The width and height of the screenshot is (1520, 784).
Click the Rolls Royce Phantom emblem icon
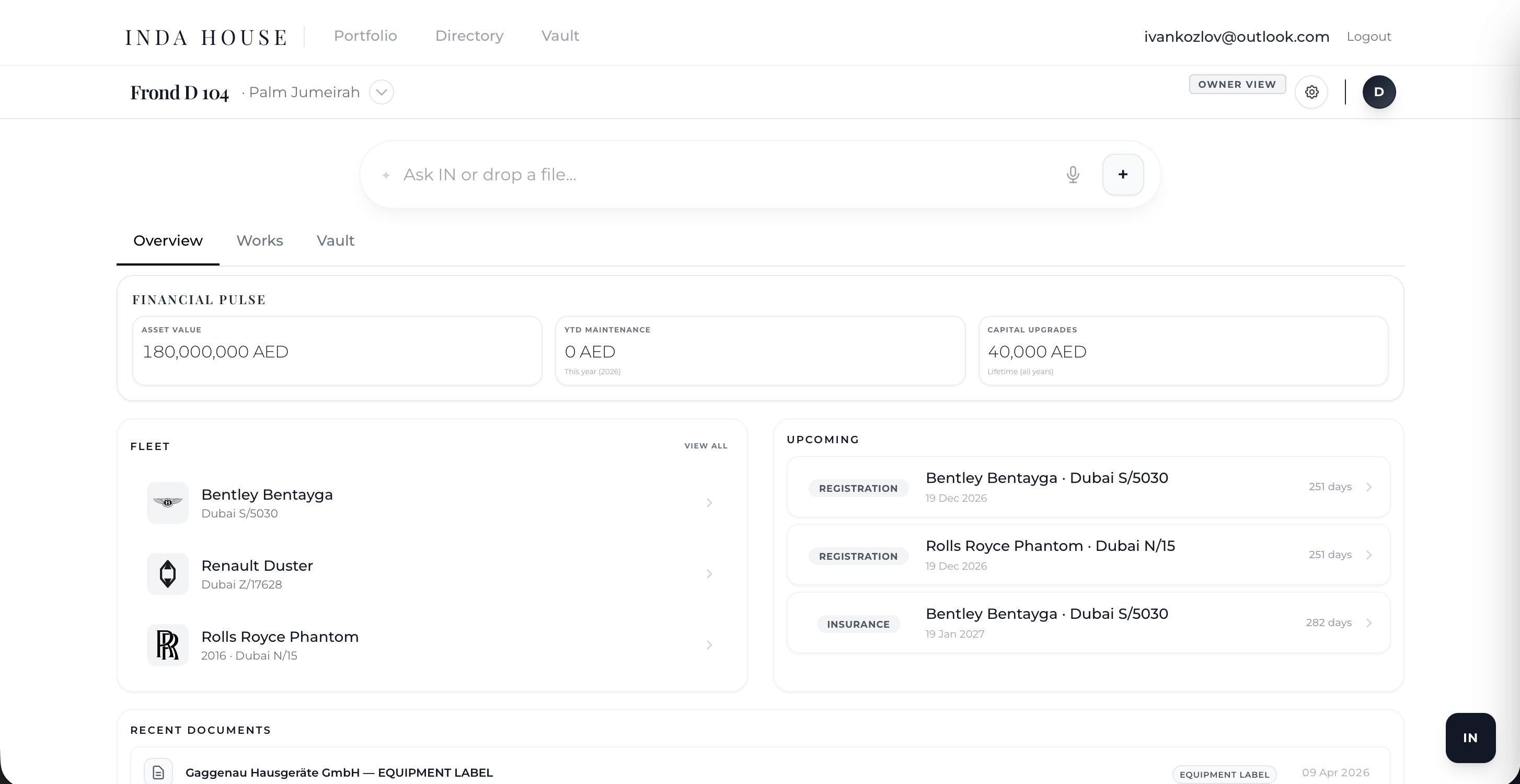tap(168, 645)
